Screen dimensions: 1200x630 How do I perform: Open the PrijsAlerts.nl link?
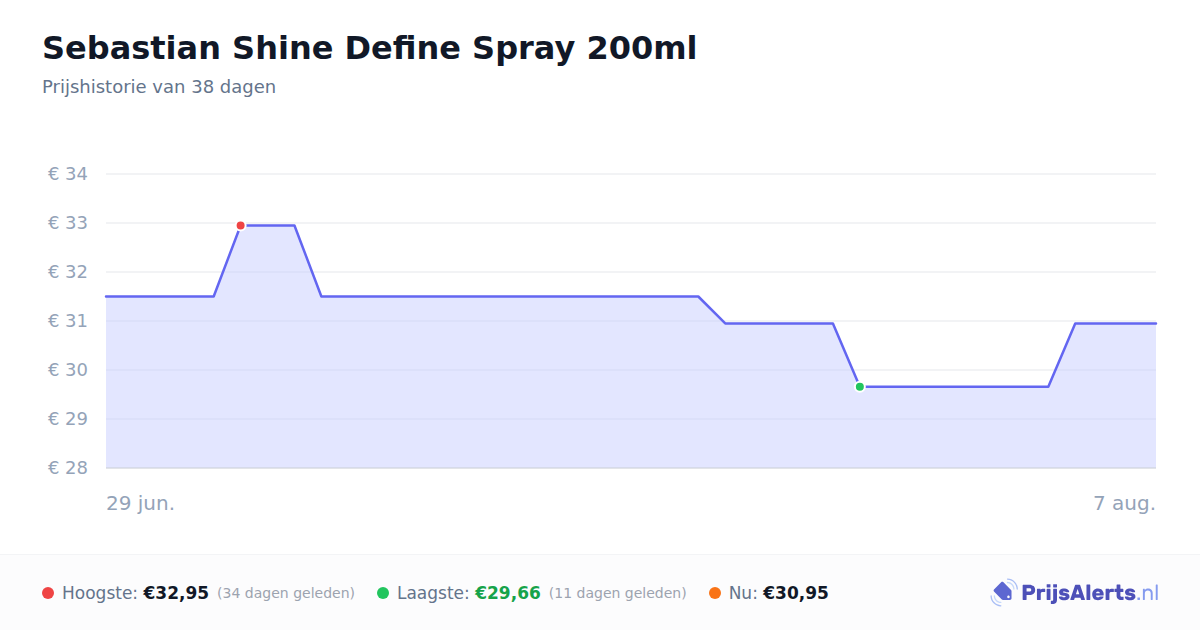click(1075, 593)
